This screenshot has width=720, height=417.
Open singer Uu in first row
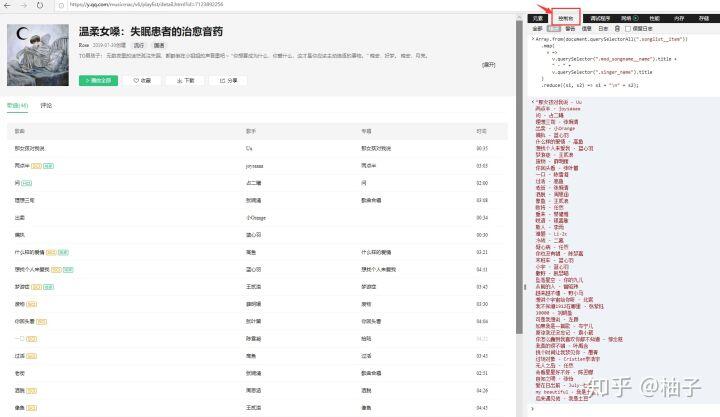point(249,148)
